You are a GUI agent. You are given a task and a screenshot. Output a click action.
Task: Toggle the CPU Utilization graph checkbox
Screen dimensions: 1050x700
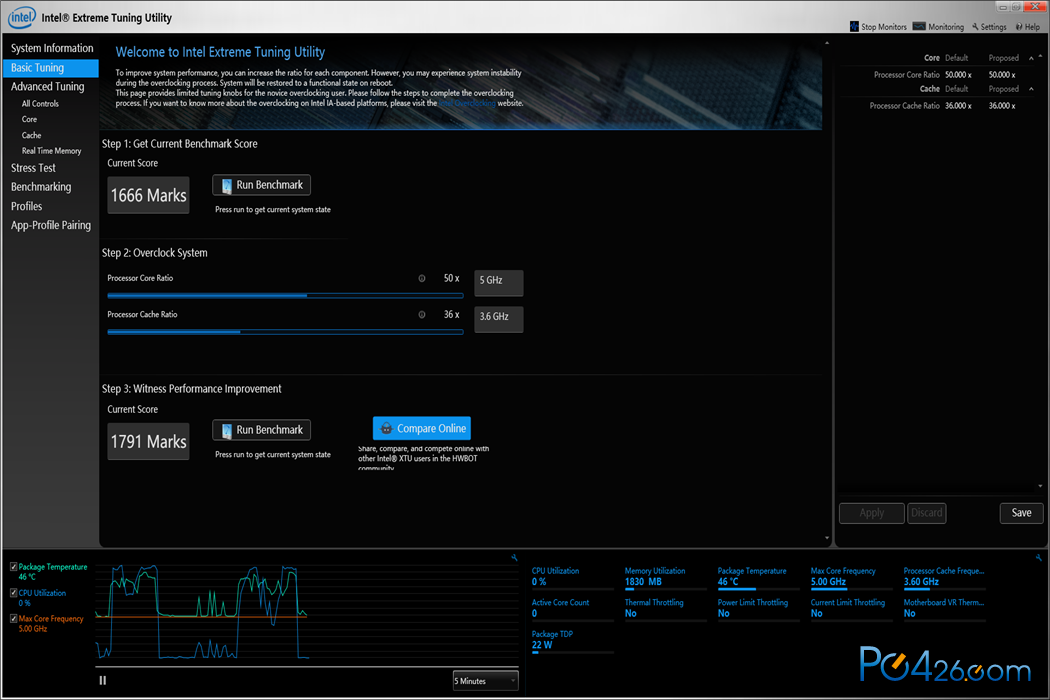pyautogui.click(x=13, y=593)
